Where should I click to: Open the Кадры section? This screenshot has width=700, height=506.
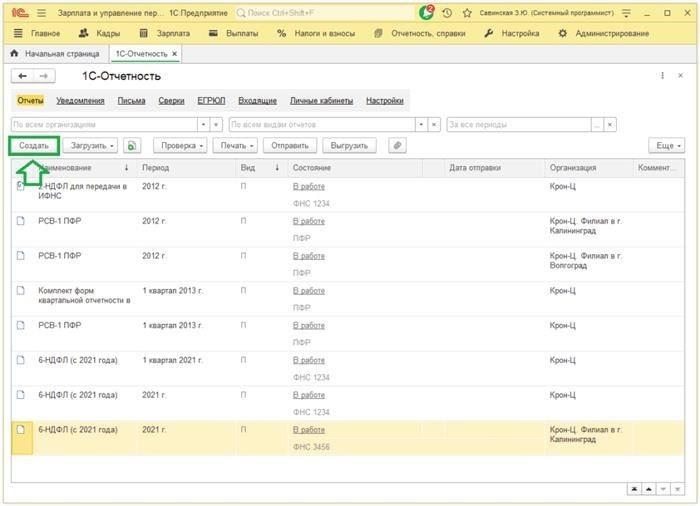coord(99,33)
